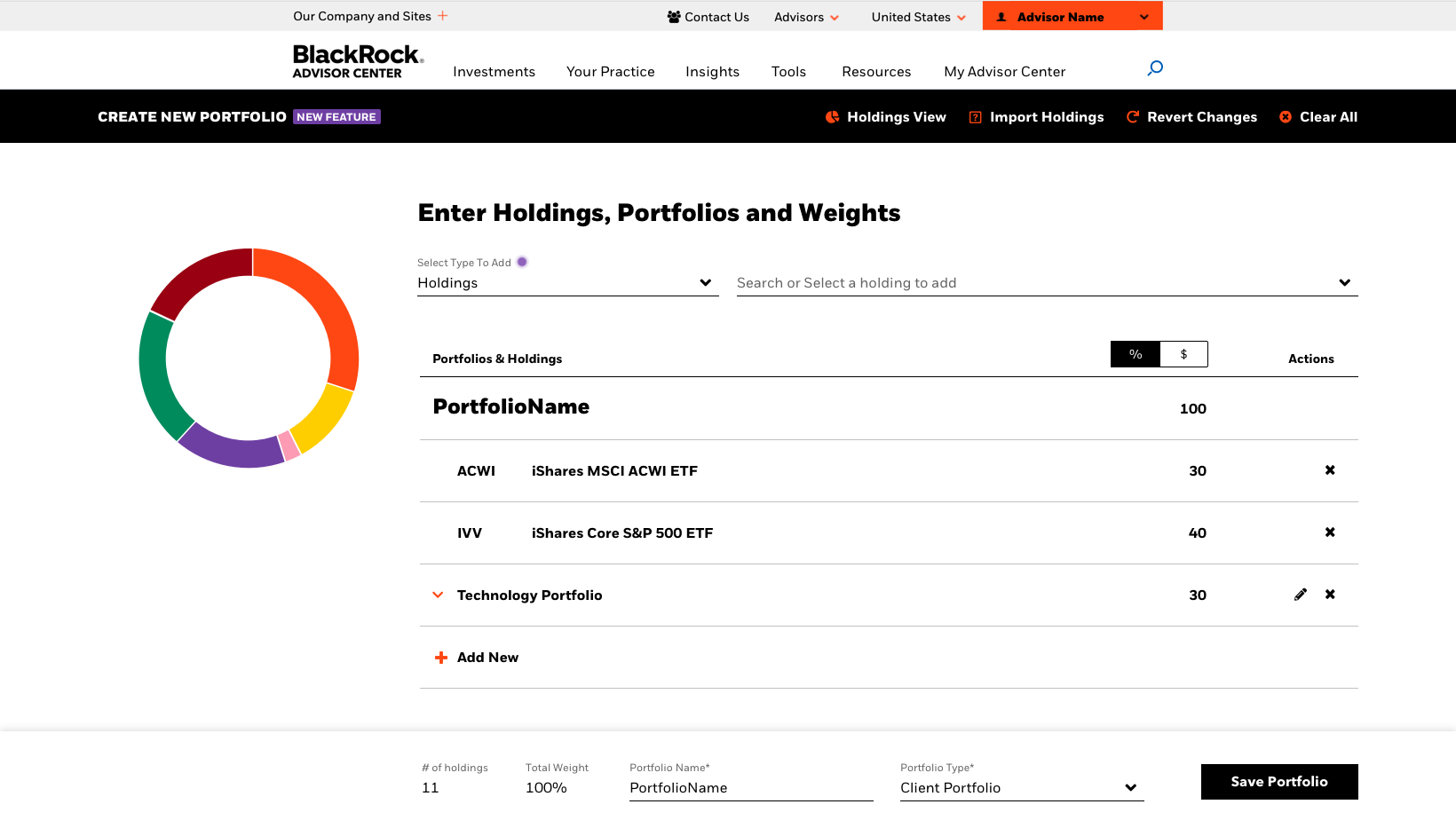Click the info dot beside Select Type To Add
Screen dimensions: 1456x828
522,262
